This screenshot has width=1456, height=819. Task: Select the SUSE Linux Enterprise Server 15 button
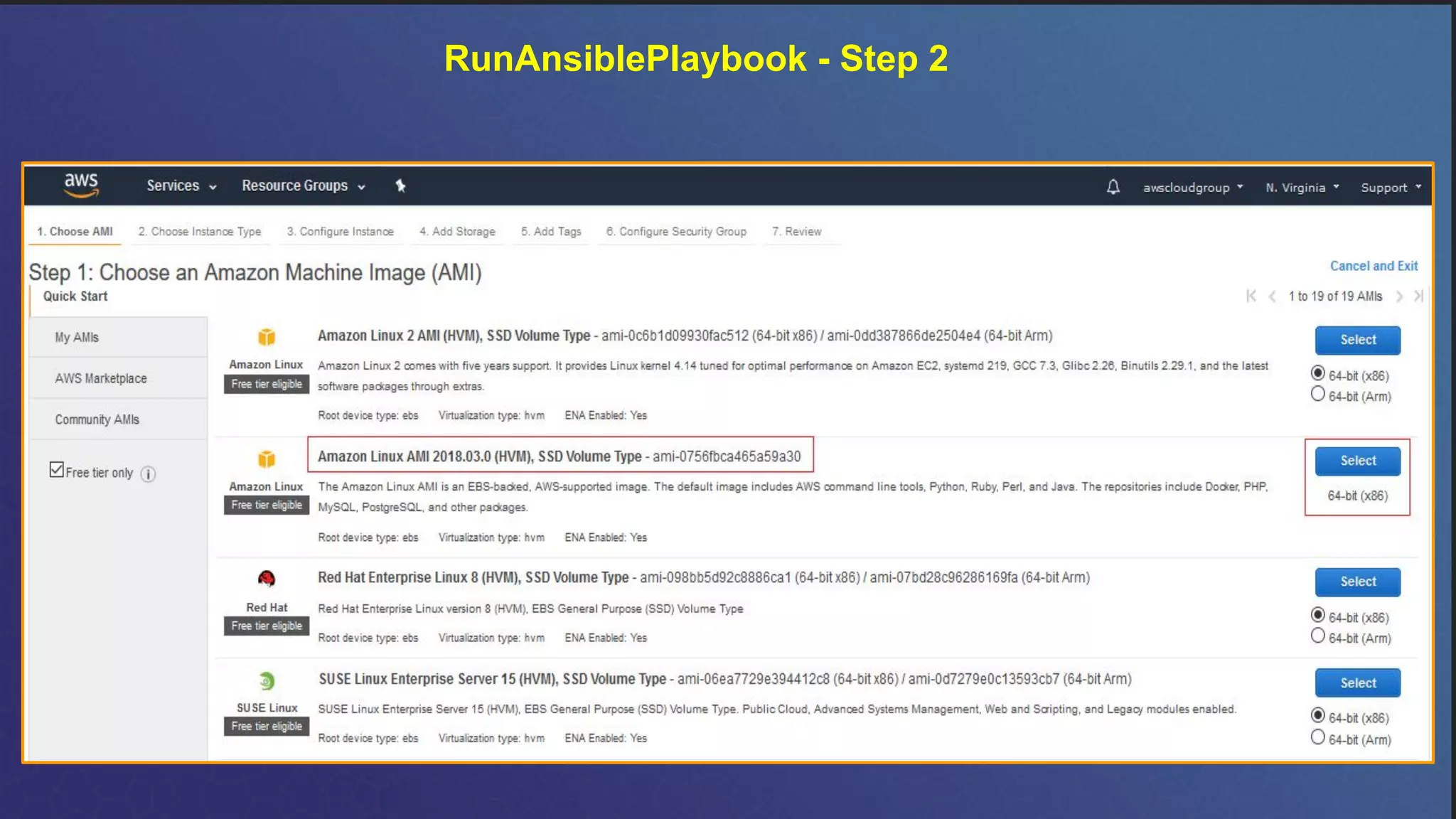(1358, 683)
